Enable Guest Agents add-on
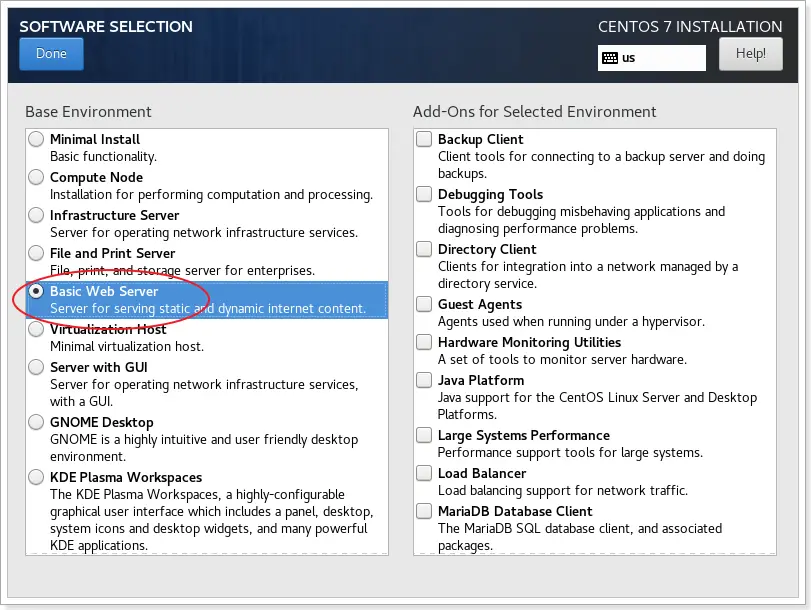Screen dimensions: 811x610 [x=425, y=305]
